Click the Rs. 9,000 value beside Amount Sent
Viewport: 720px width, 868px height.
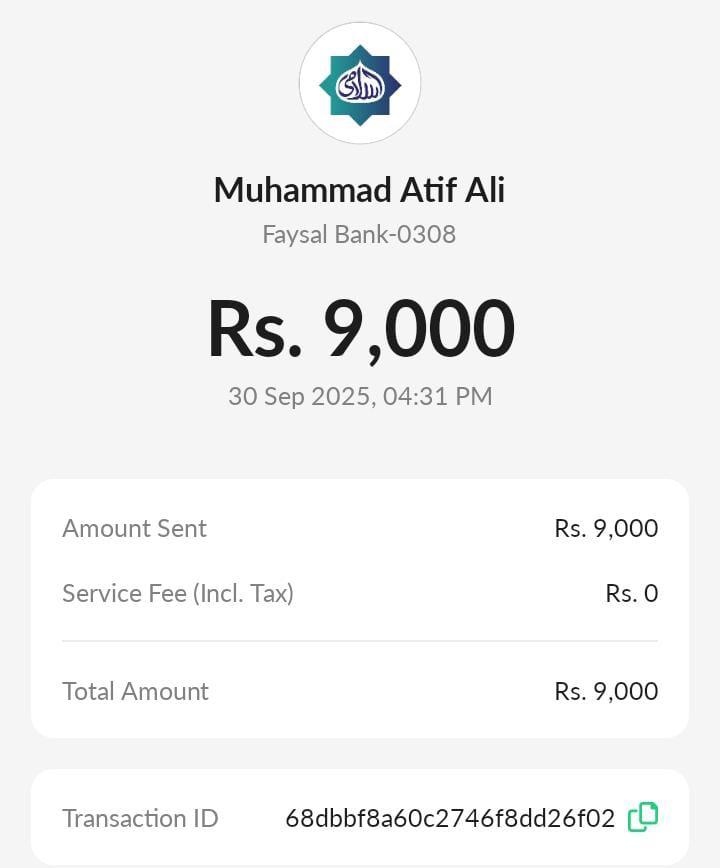click(606, 528)
